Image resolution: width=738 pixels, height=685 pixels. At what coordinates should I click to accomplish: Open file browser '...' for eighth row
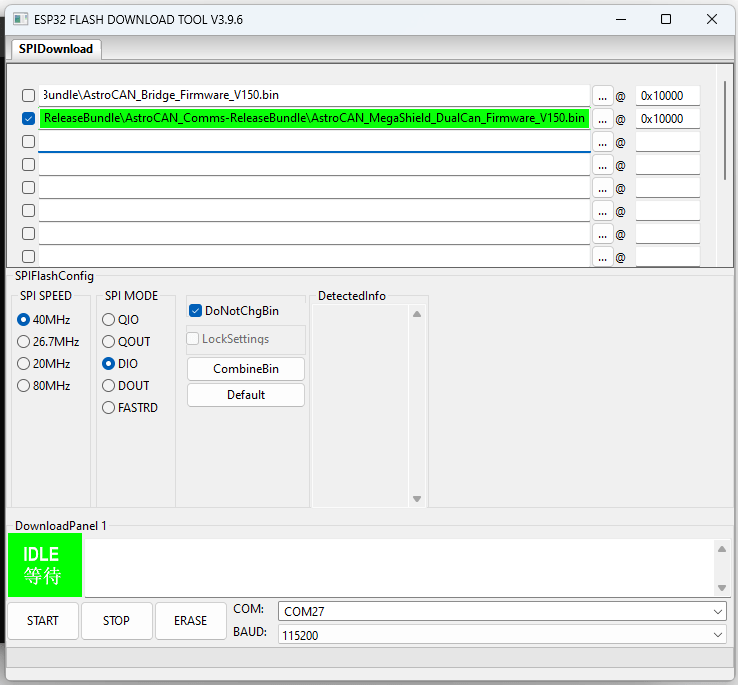tap(602, 257)
